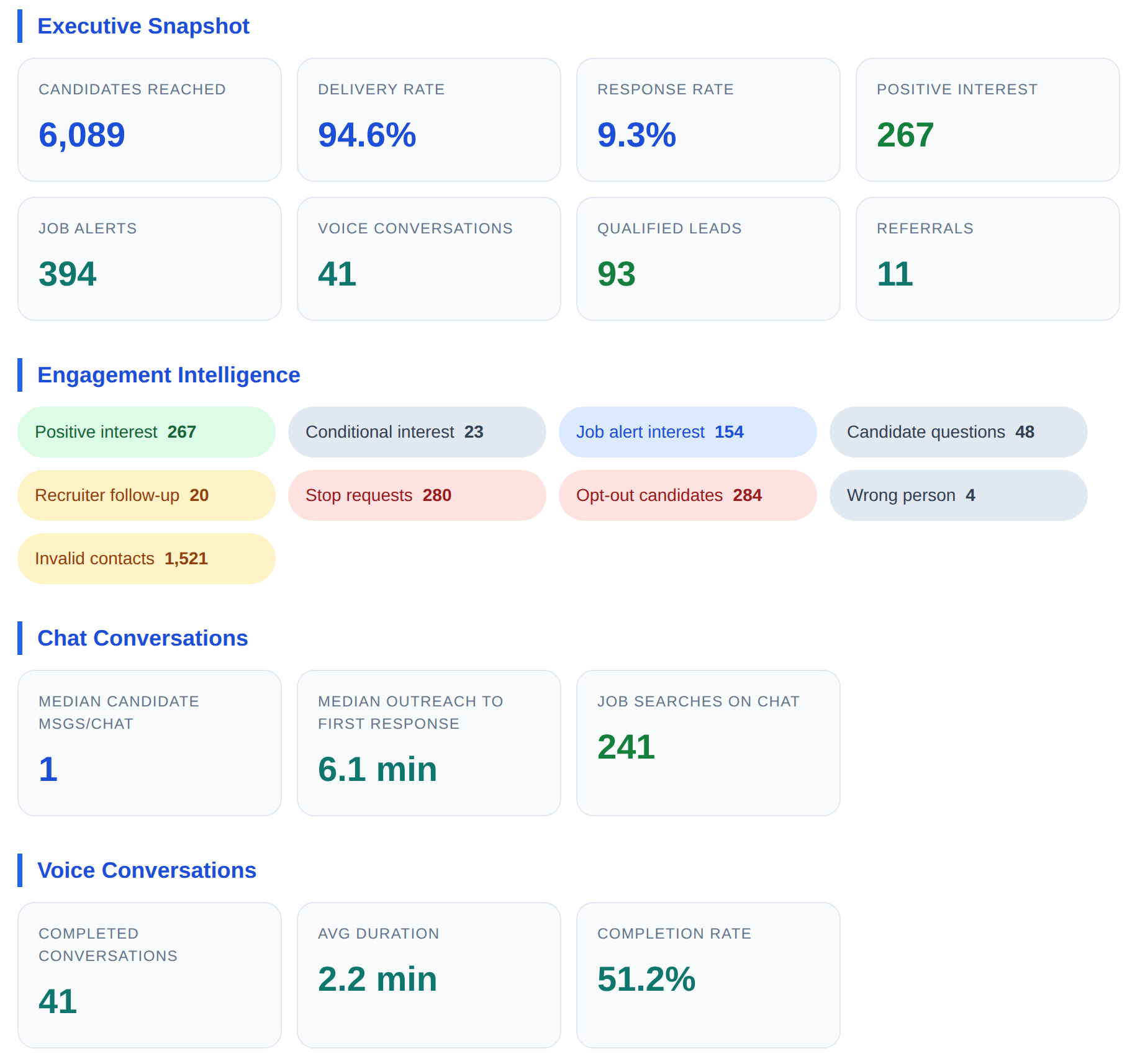Select the Median Candidate Msgs/Chat card

click(150, 743)
